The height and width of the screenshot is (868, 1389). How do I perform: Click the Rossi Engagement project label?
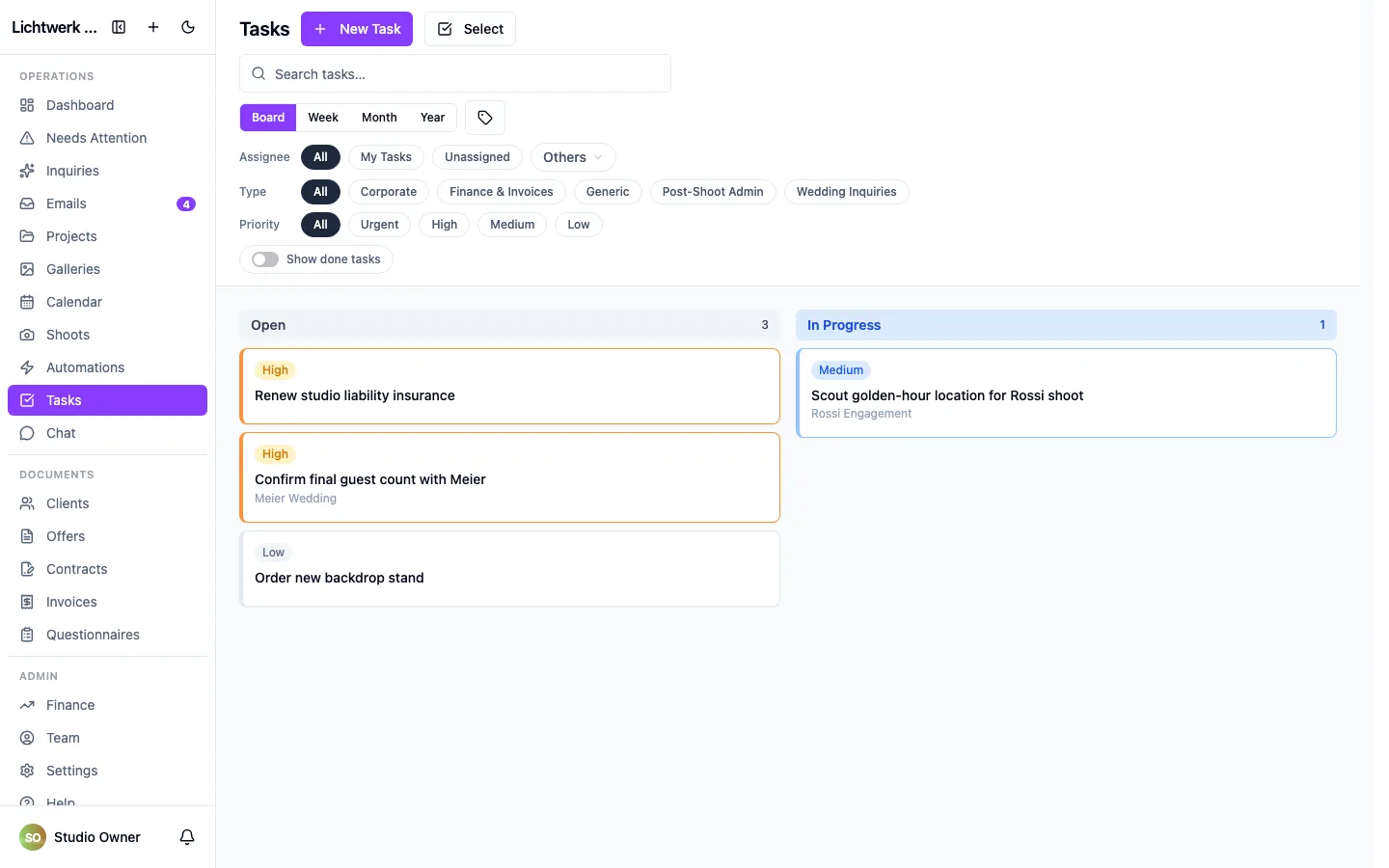861,414
